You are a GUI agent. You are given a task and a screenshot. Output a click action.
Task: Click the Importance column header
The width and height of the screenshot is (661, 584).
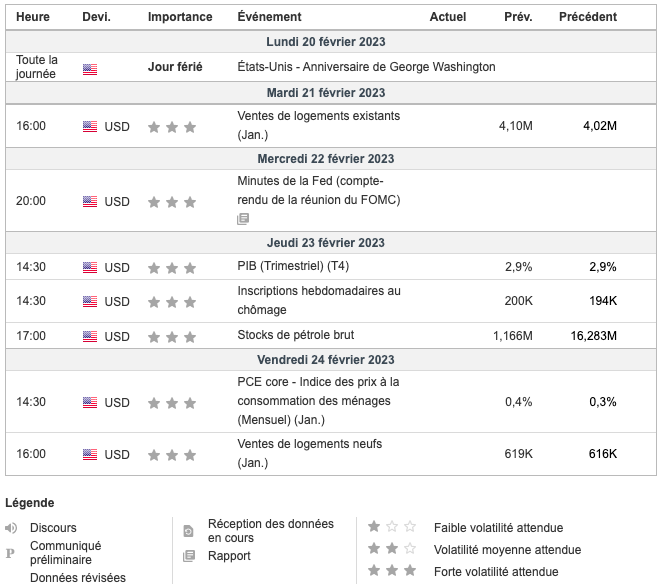point(180,17)
